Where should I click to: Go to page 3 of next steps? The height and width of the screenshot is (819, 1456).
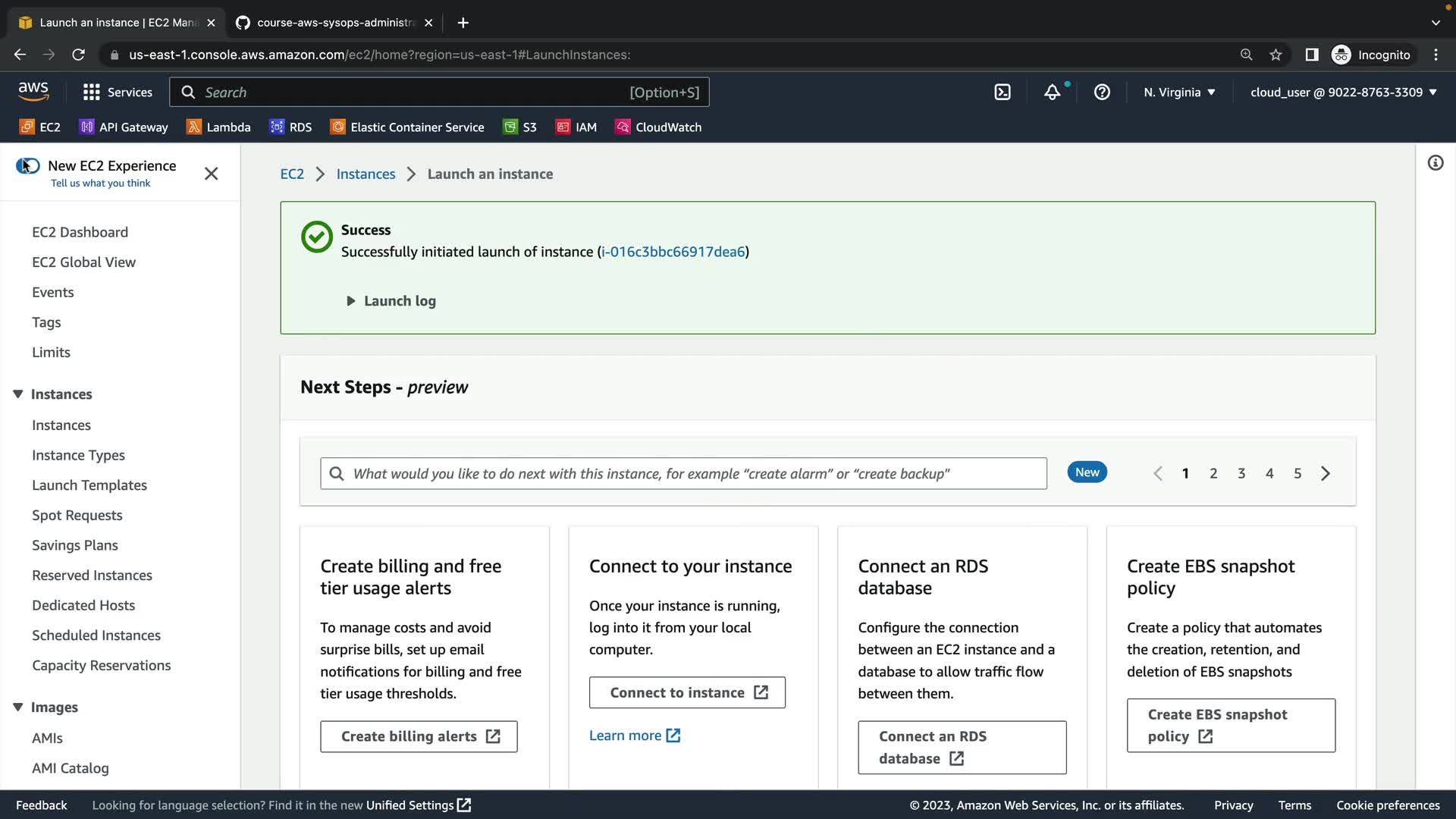click(1241, 473)
